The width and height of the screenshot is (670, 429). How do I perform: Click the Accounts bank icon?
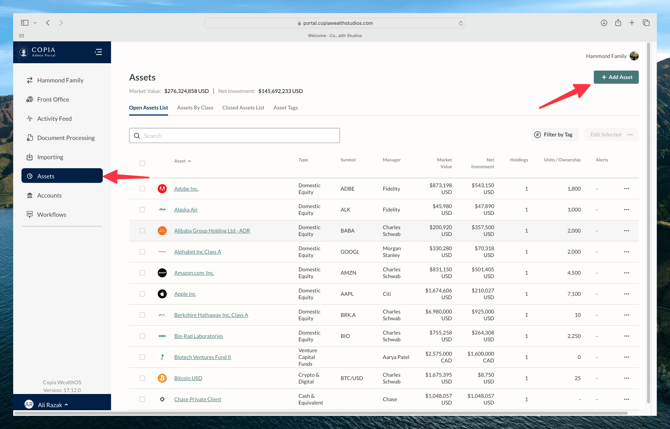(30, 196)
